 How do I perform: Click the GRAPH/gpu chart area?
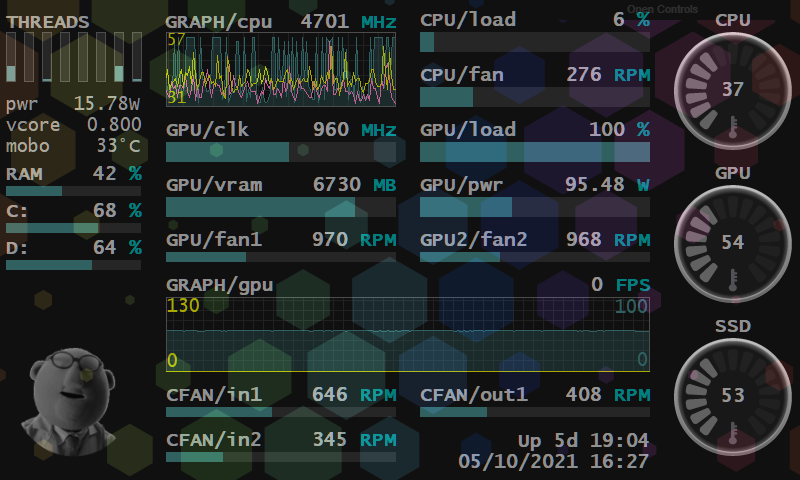click(x=407, y=334)
